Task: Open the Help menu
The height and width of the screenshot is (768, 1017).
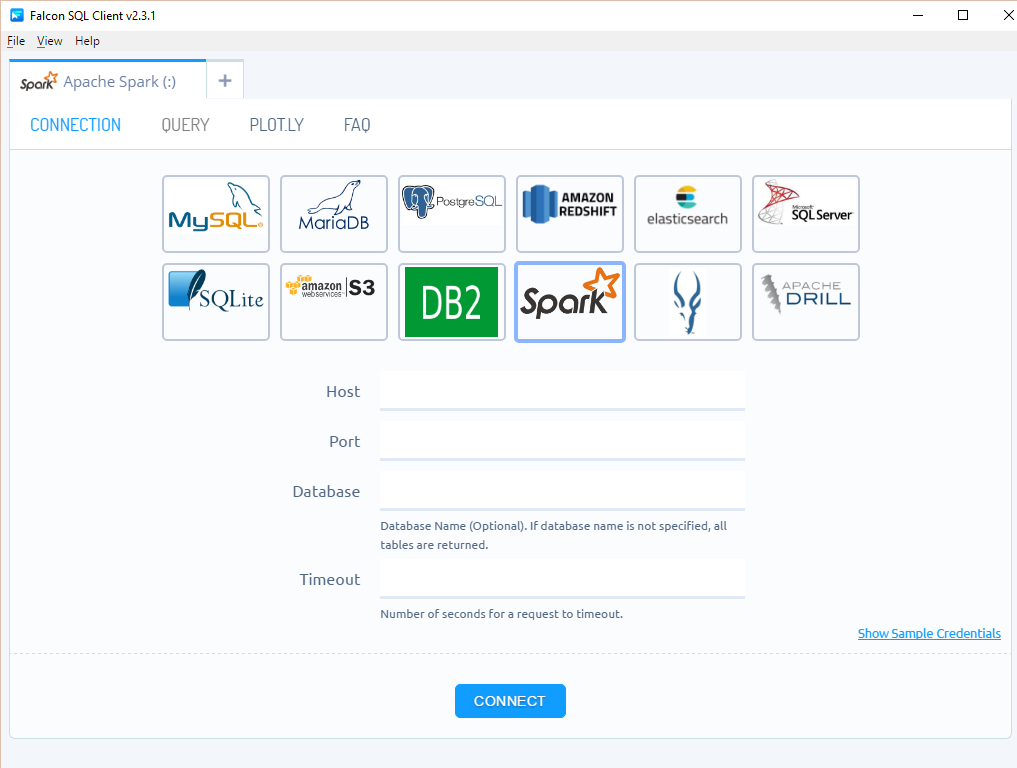Action: pos(88,41)
